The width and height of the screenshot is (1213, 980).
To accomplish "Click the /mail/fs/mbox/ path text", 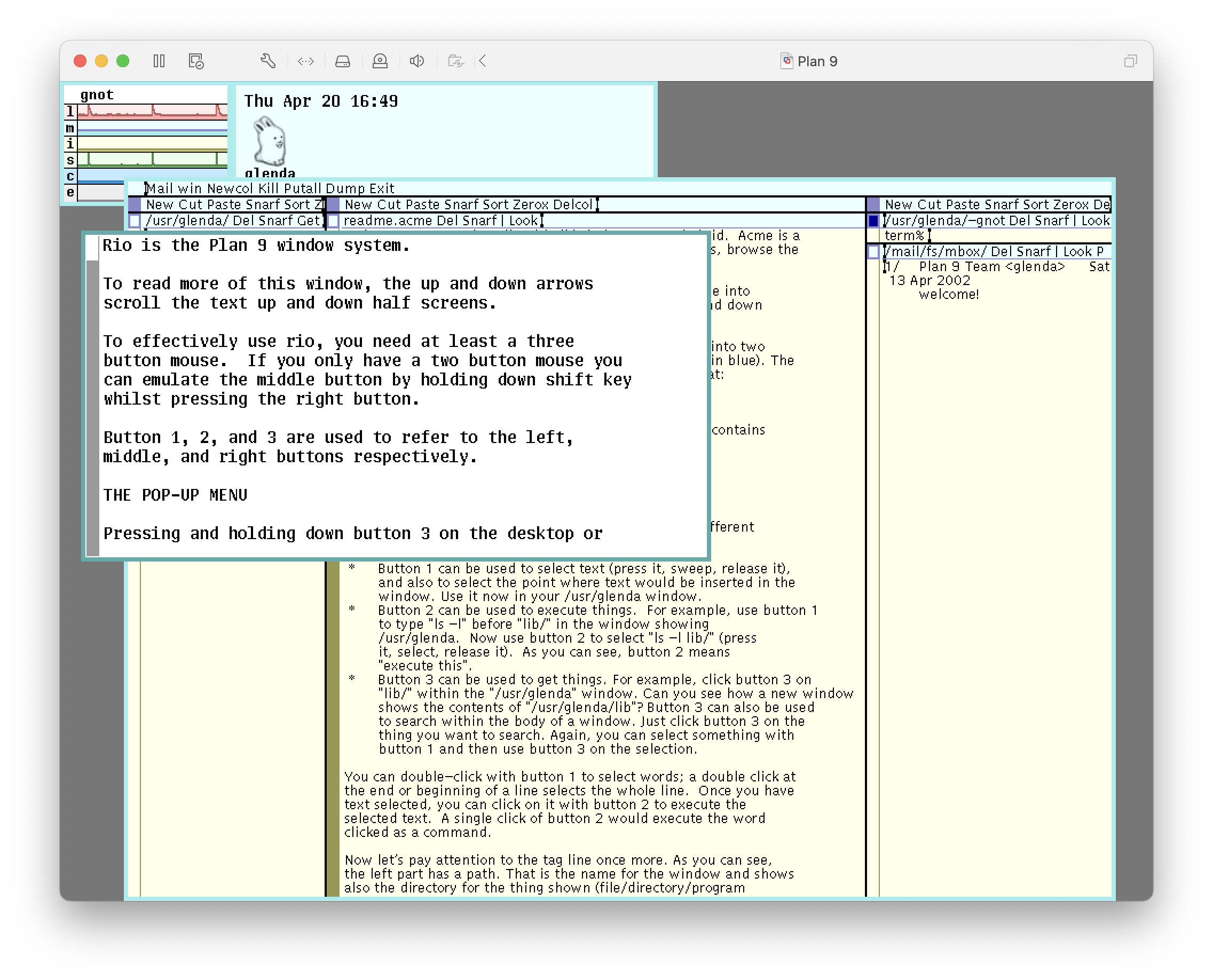I will click(x=936, y=252).
